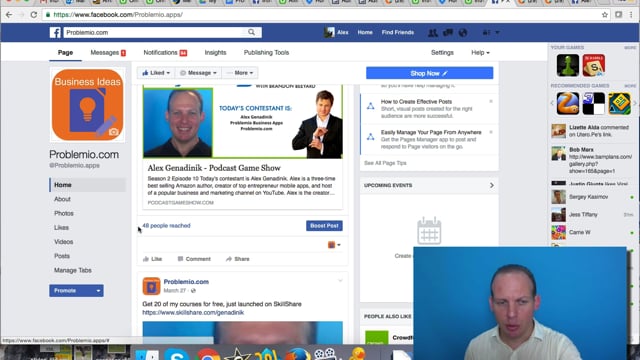Screen dimensions: 640x360
Task: Open the black-and-white tiles recommended game
Action: 593,104
